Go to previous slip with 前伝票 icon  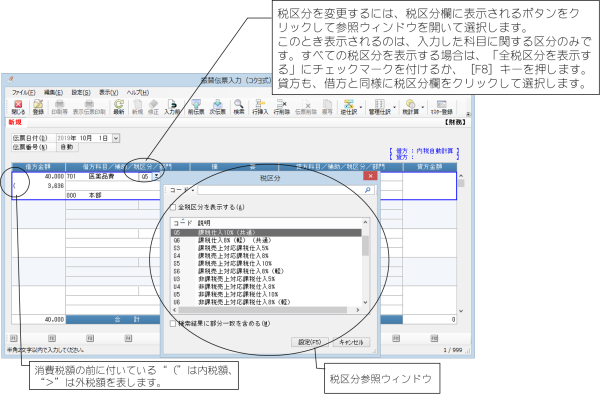[x=196, y=107]
